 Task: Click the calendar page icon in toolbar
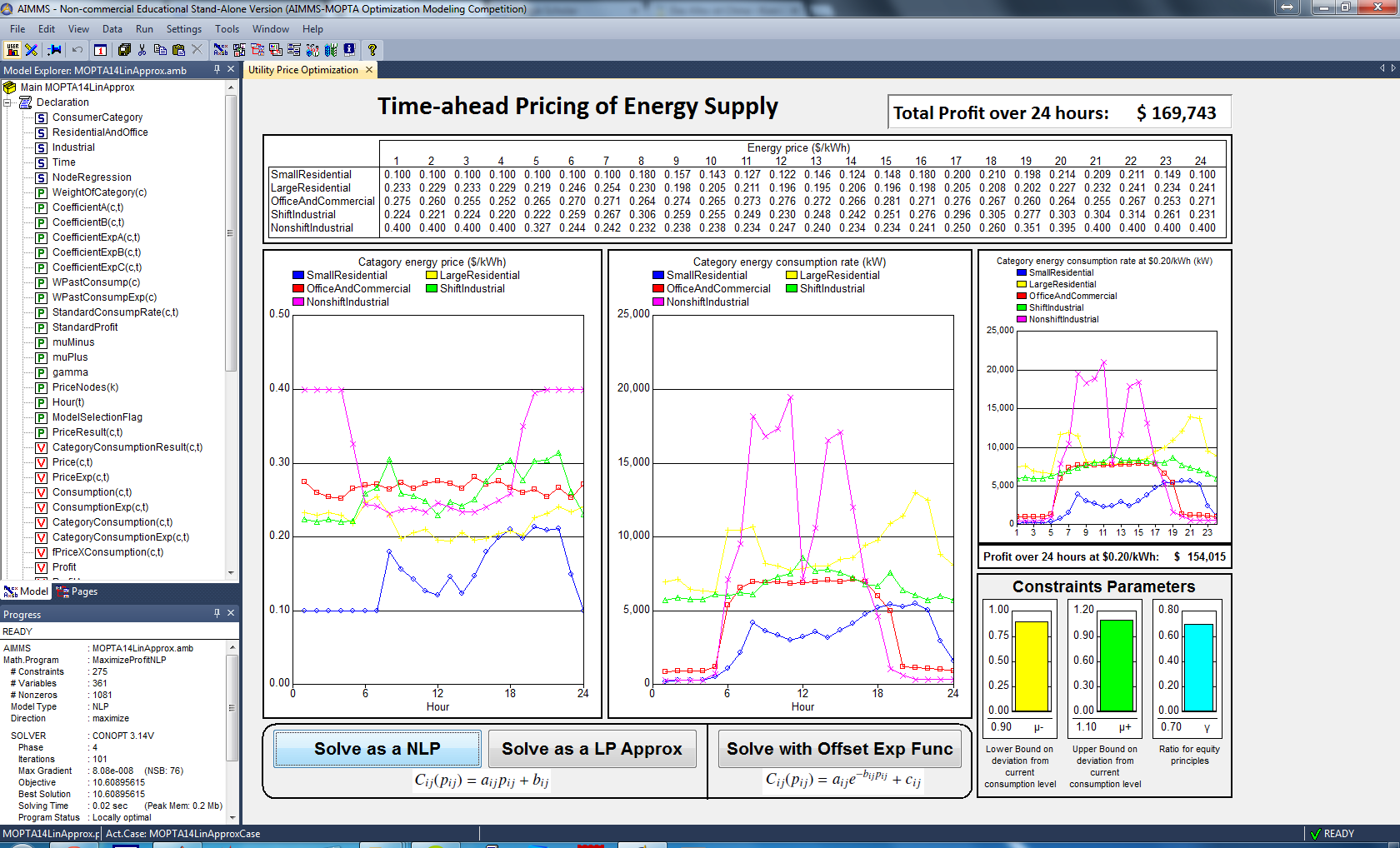[x=101, y=50]
